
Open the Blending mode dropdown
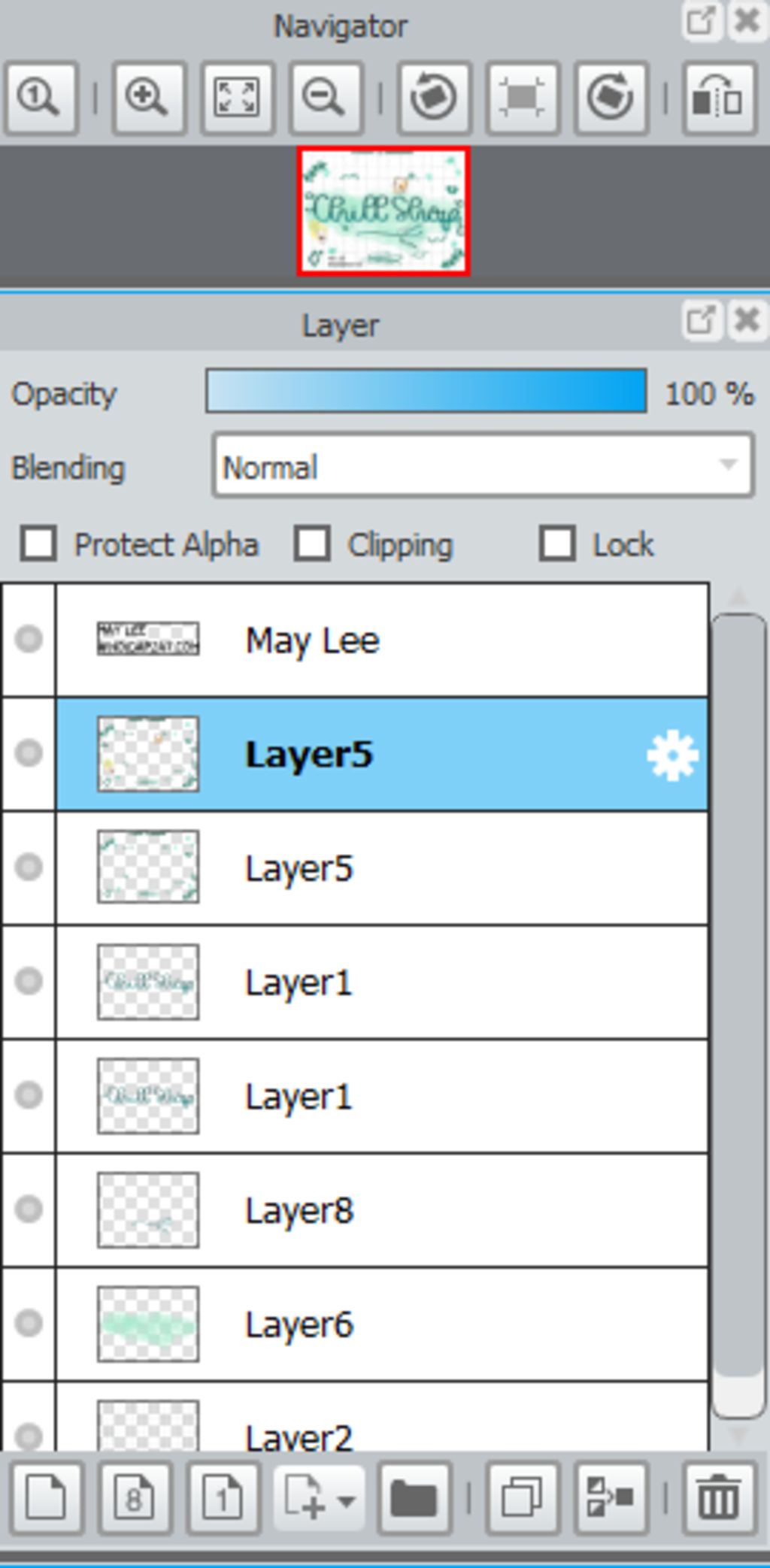(483, 467)
